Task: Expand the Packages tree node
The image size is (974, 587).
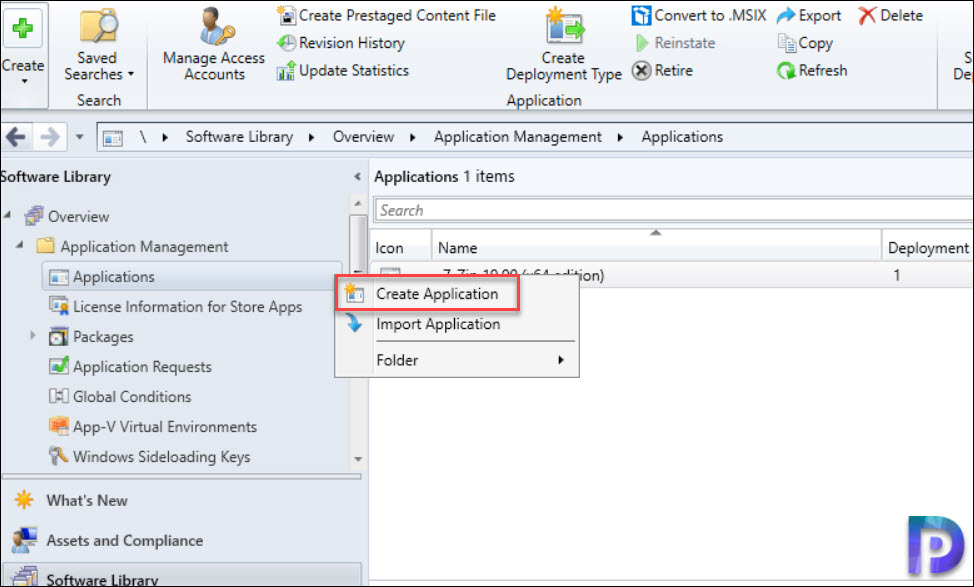Action: 32,335
